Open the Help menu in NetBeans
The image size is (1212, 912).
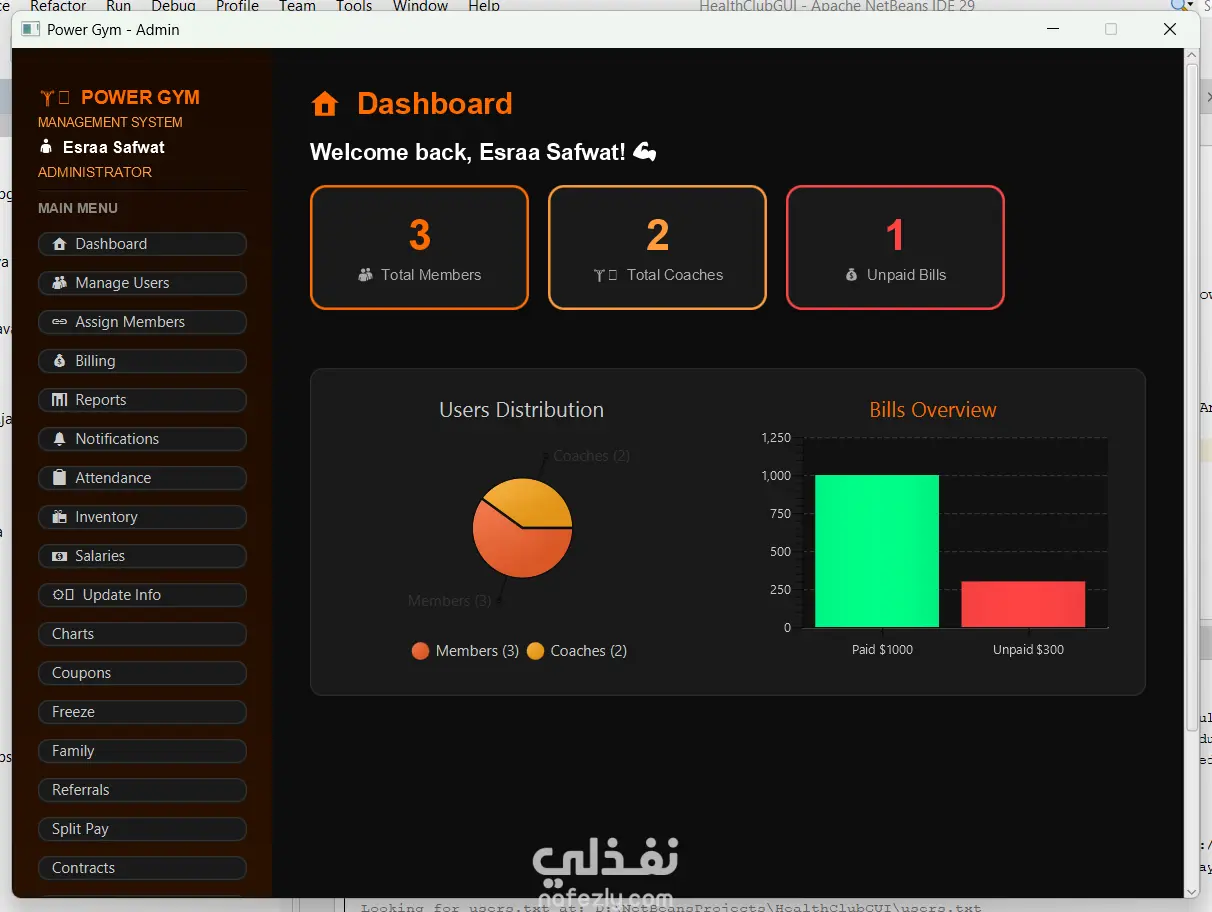484,6
